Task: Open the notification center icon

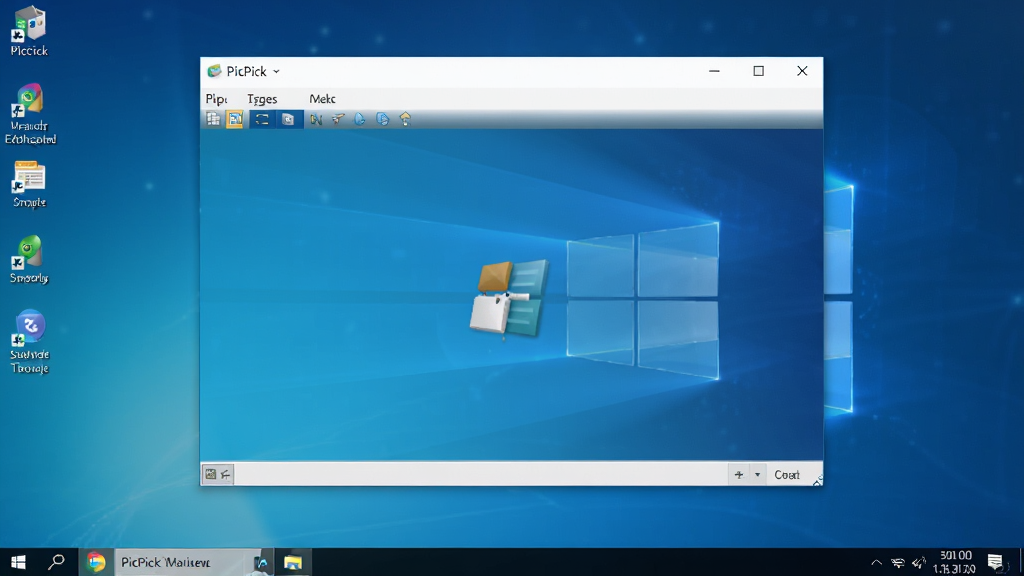Action: click(995, 562)
